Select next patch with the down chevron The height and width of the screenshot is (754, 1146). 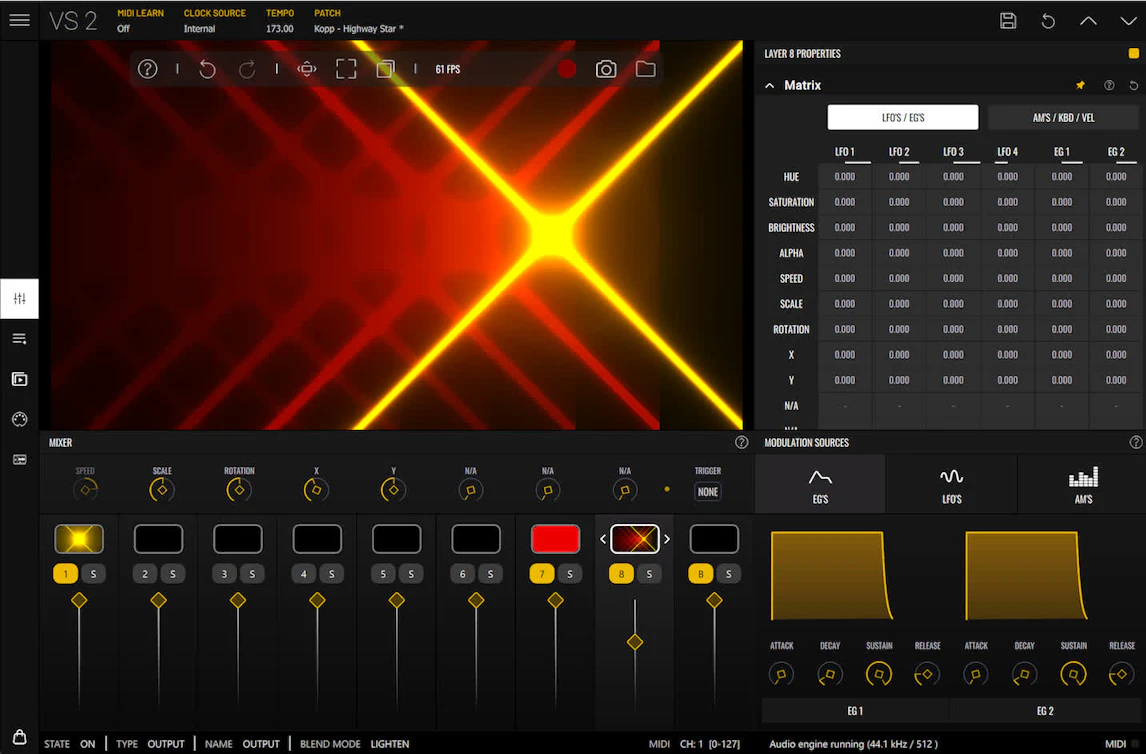tap(1128, 21)
